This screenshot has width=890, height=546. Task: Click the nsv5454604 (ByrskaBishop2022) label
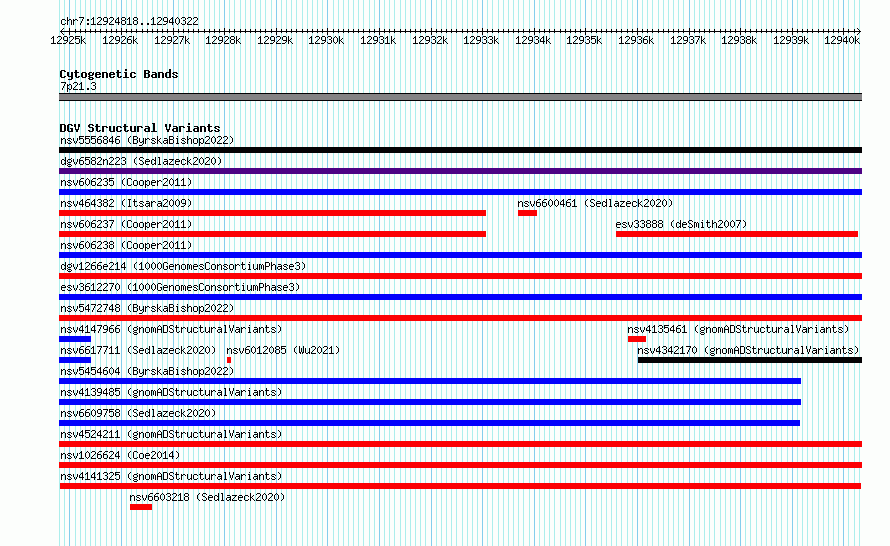point(147,371)
